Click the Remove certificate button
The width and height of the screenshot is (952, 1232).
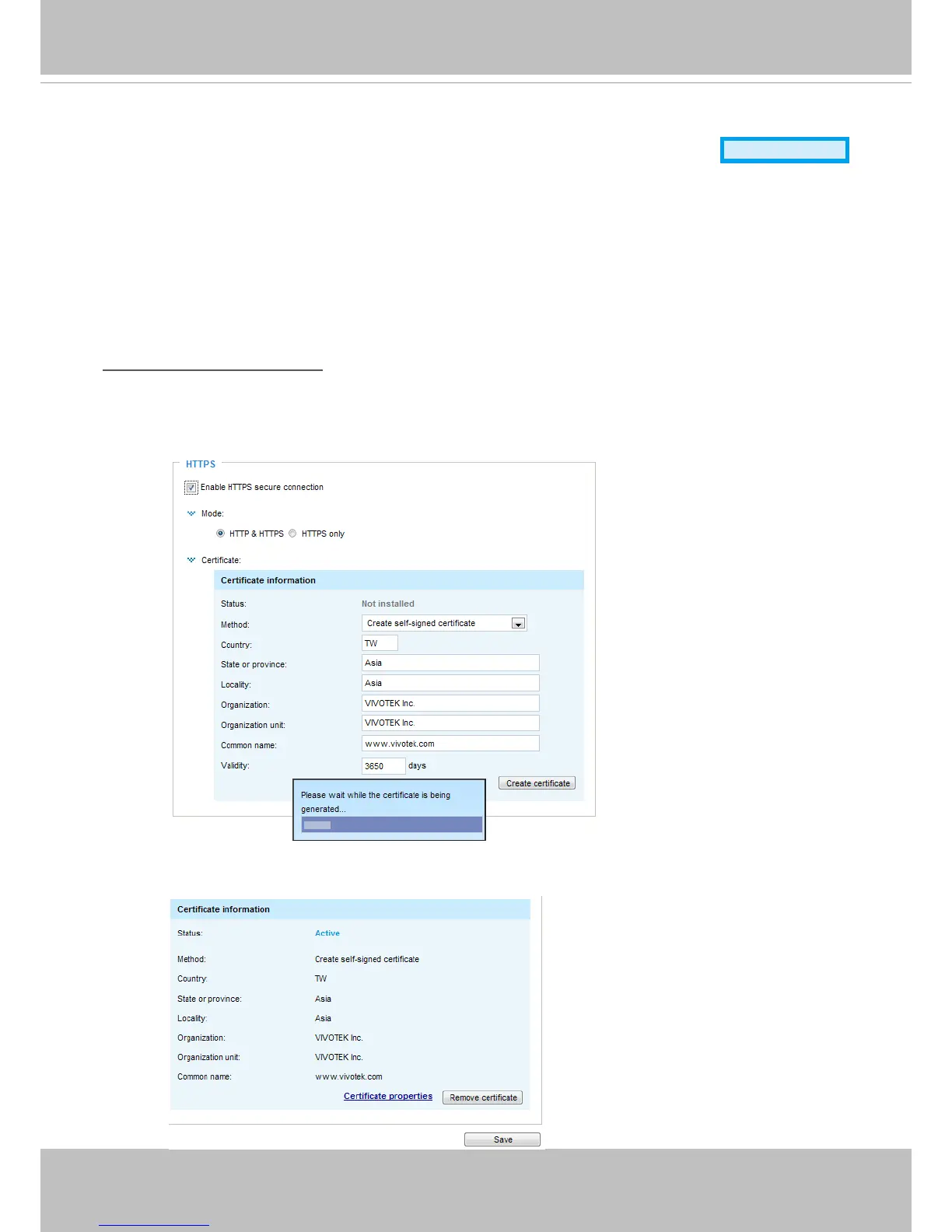pos(483,1097)
